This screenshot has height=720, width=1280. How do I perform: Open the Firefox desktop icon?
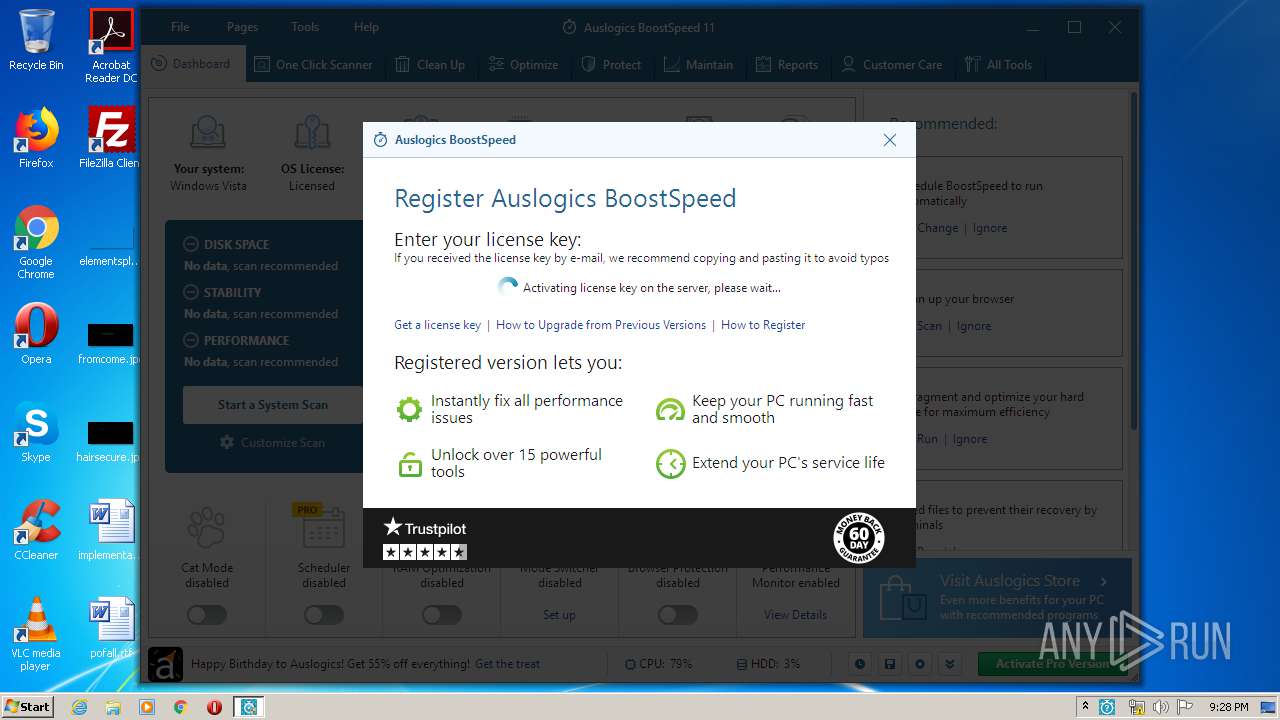point(36,138)
